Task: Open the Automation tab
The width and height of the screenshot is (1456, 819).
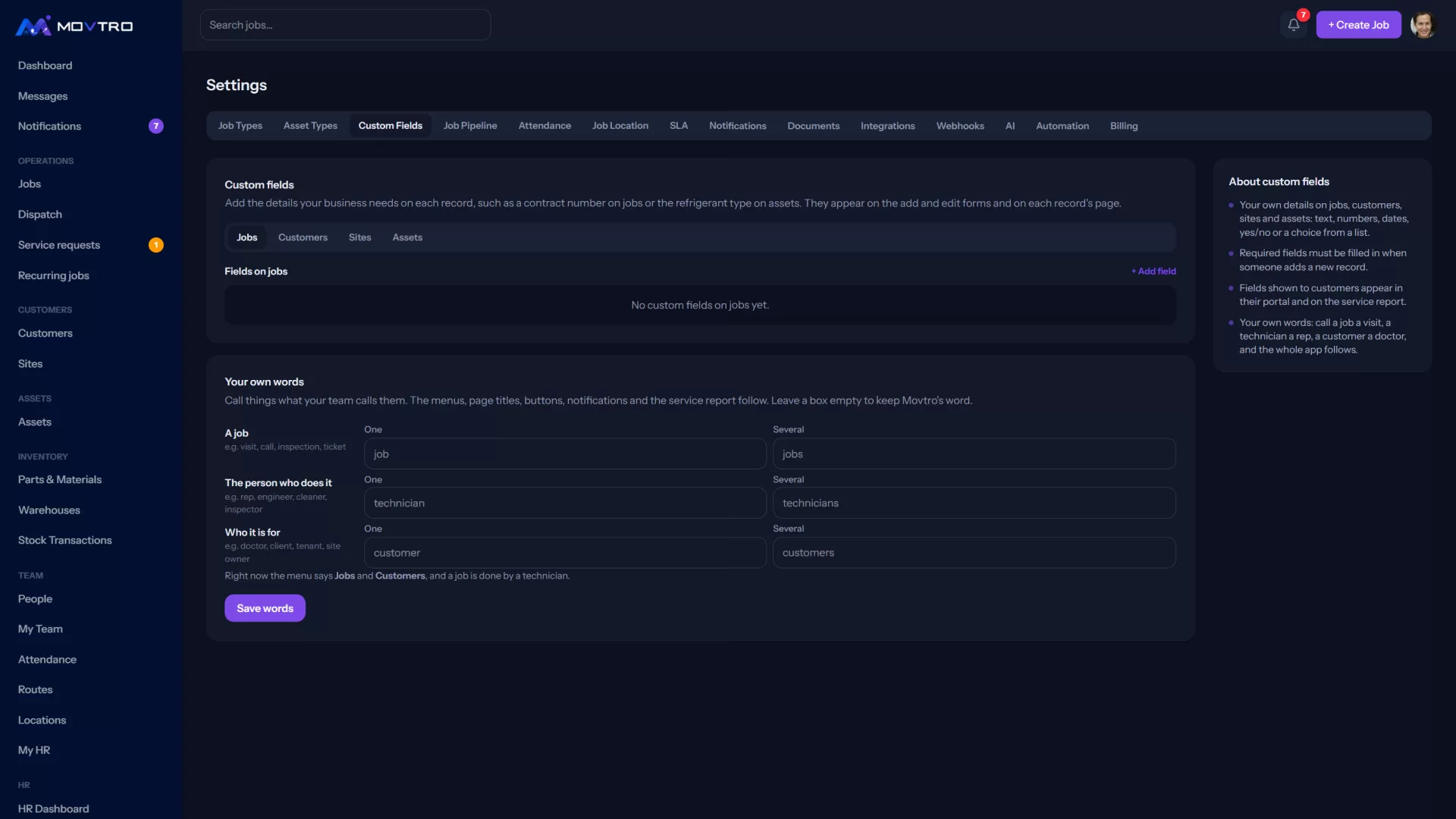Action: pyautogui.click(x=1062, y=126)
